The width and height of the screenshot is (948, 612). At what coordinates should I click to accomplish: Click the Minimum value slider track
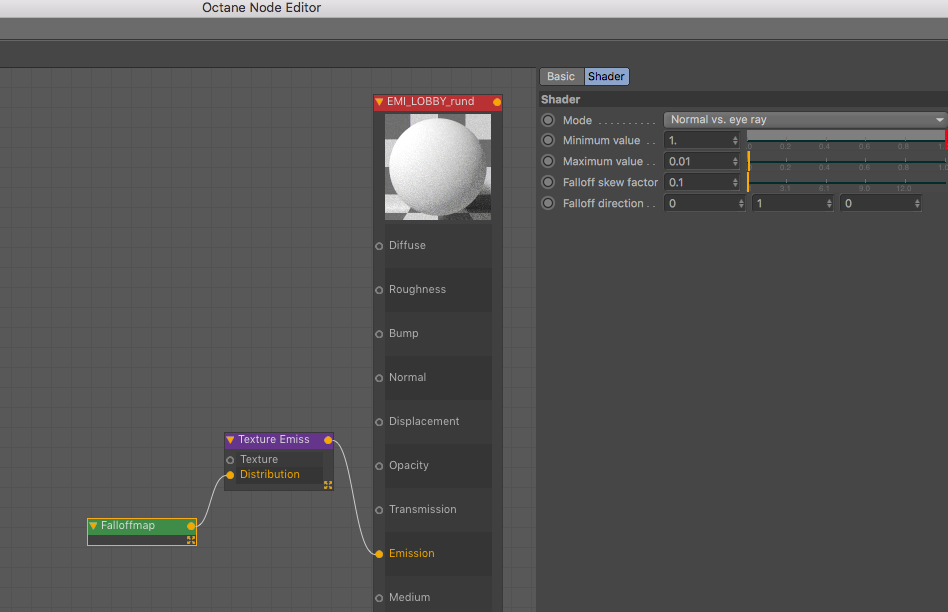pos(847,140)
